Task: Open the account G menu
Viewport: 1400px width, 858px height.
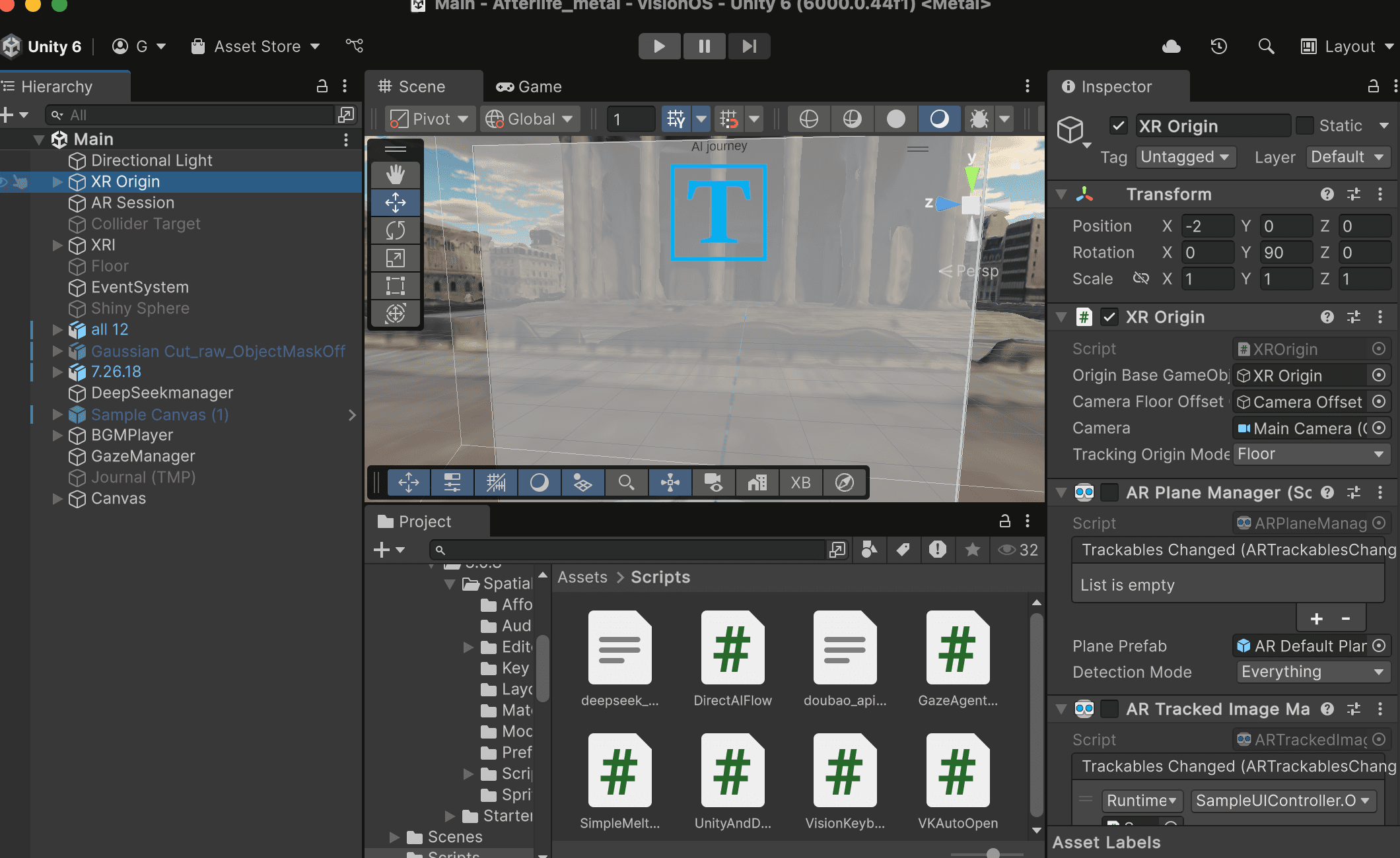Action: tap(139, 46)
